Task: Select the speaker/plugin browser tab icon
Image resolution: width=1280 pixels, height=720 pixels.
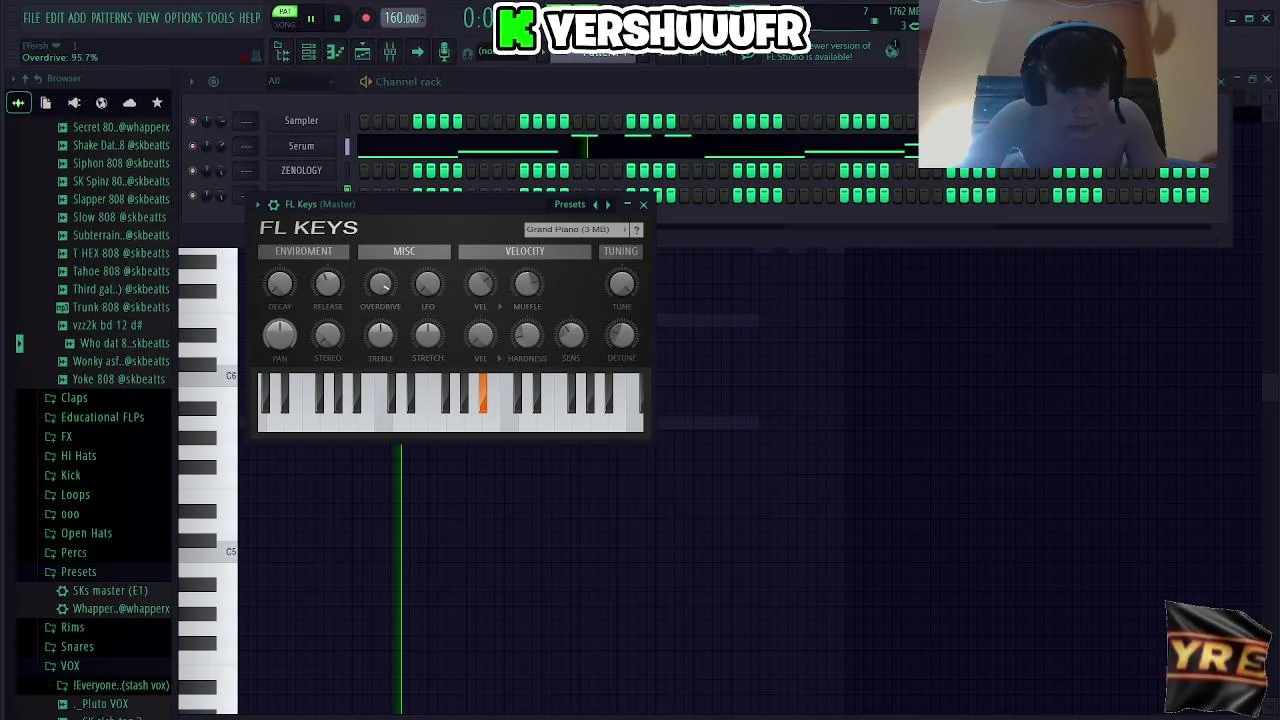Action: tap(74, 102)
